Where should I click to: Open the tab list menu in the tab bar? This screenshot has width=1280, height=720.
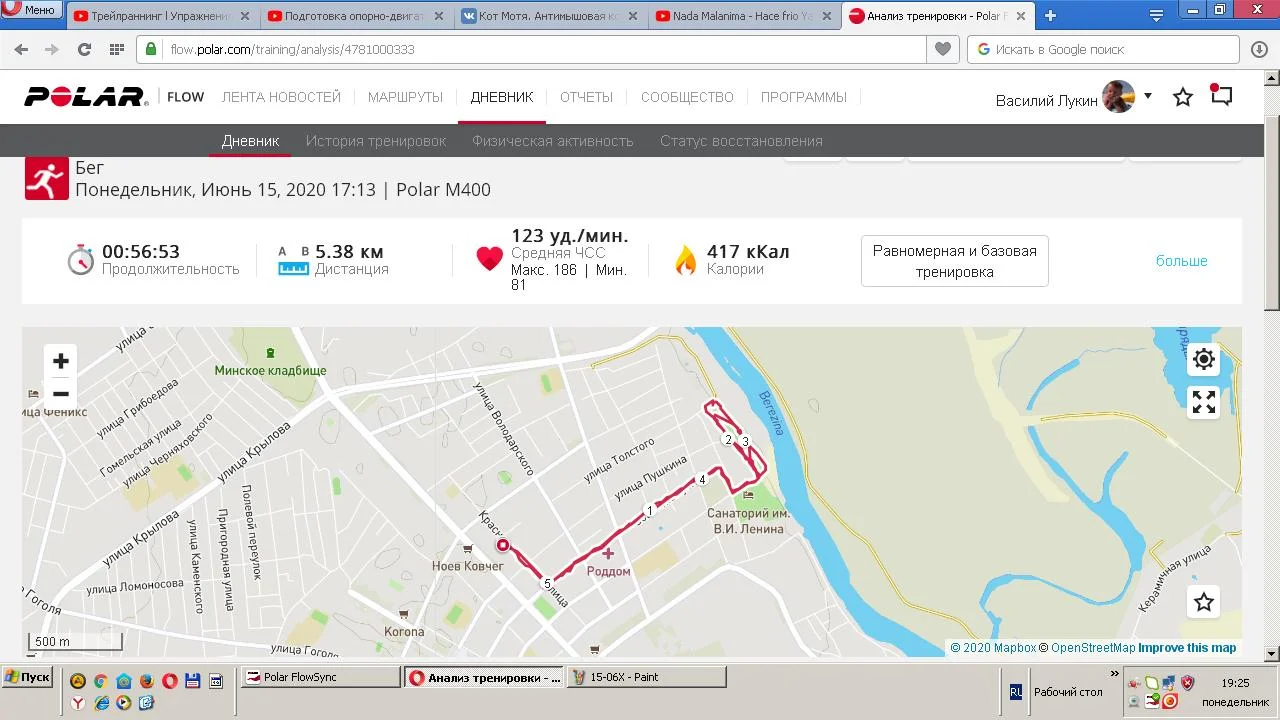1157,15
